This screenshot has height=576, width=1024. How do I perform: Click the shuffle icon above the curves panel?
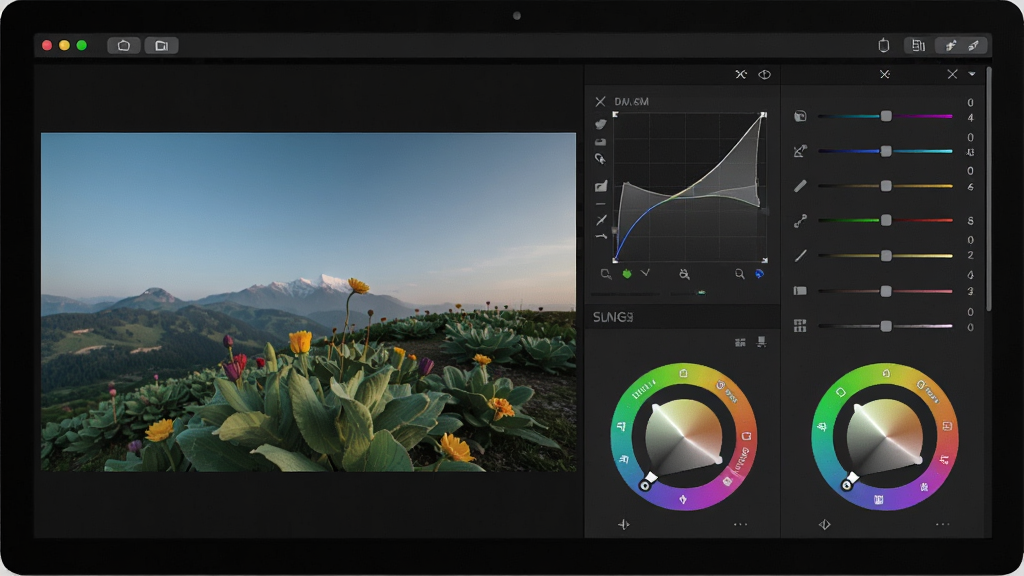pos(741,74)
